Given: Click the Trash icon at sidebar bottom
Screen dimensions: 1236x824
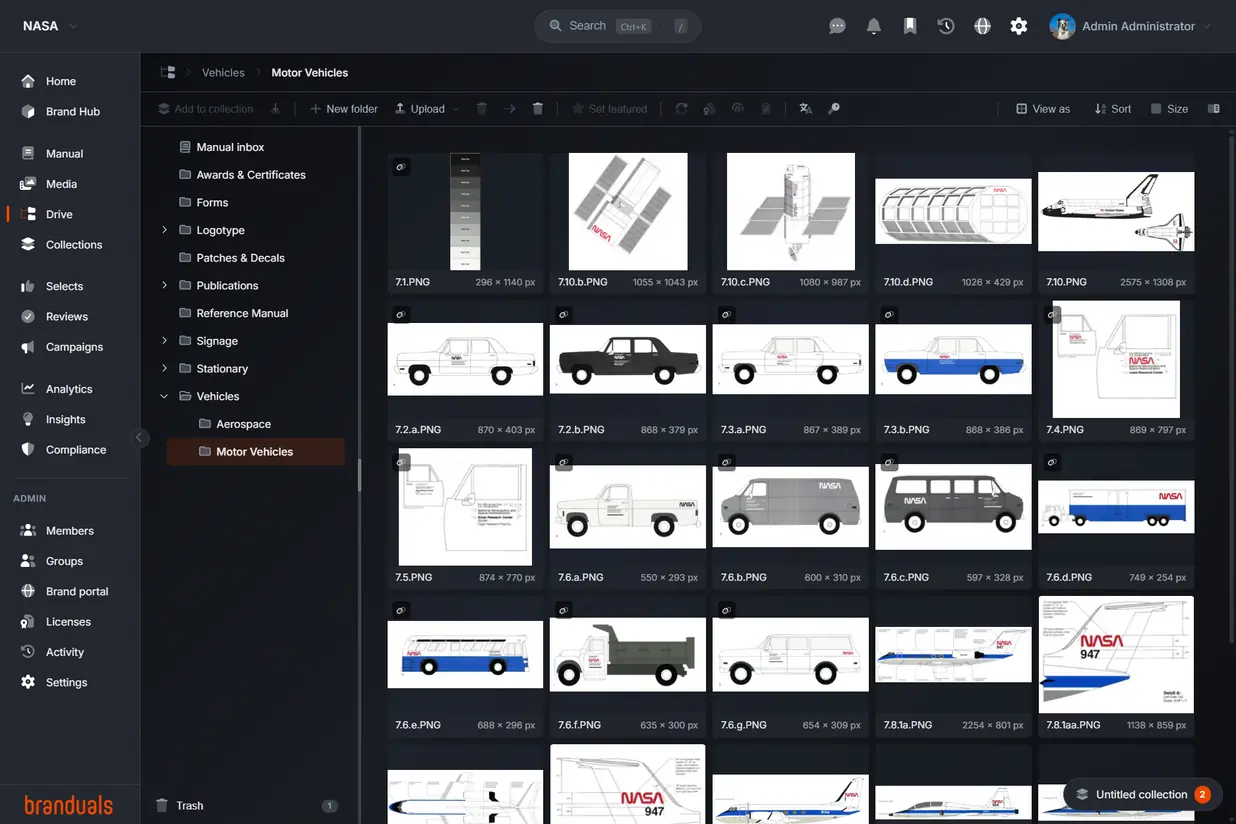Looking at the screenshot, I should point(162,805).
